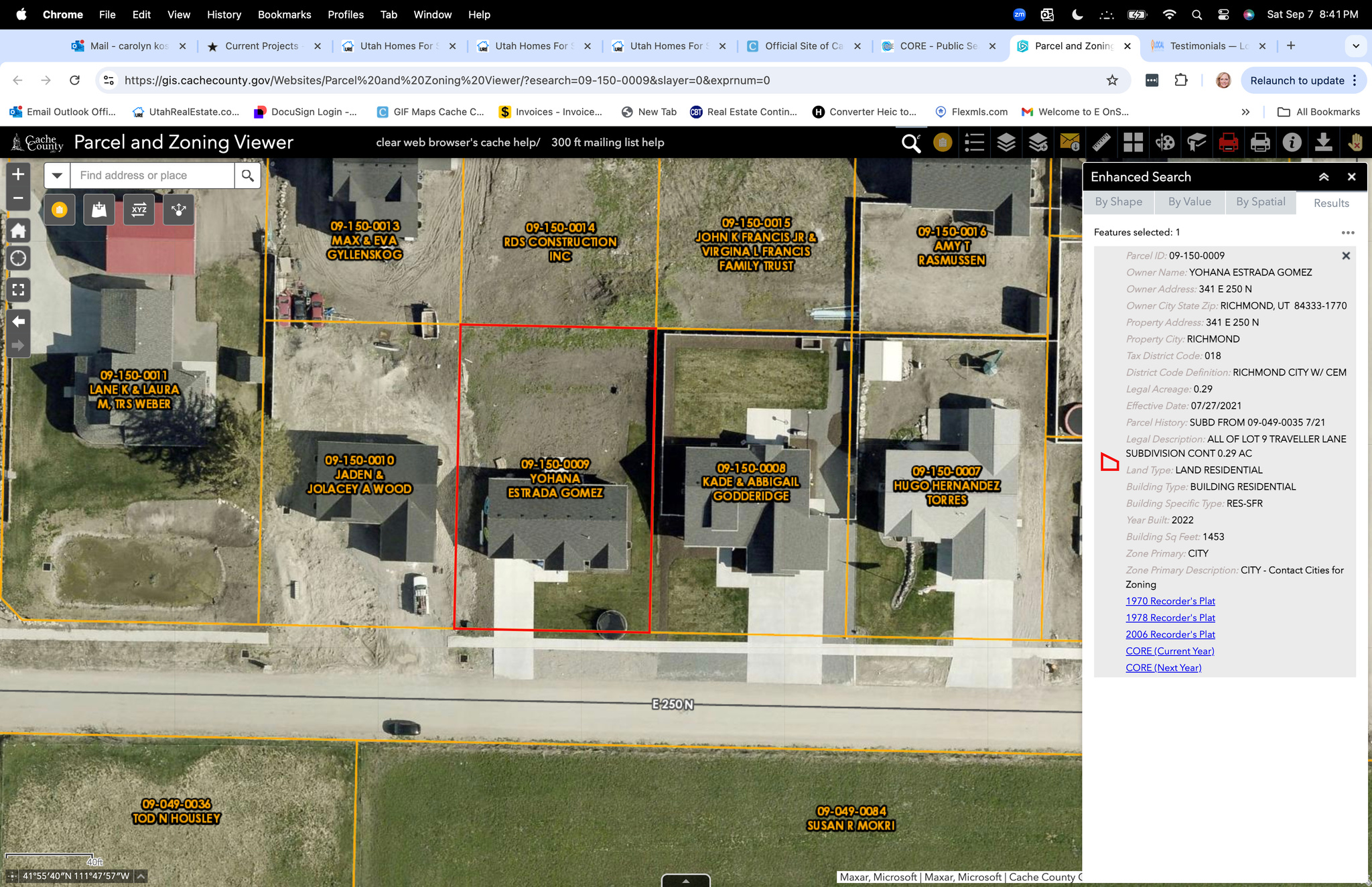The height and width of the screenshot is (887, 1372).
Task: Open the Add Data layers-plus icon
Action: 1038,143
